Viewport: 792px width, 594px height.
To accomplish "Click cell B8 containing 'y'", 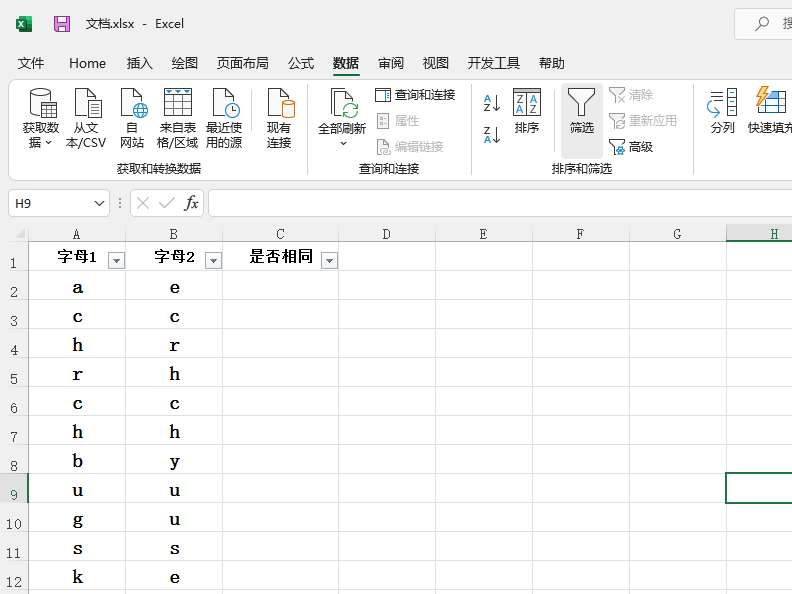I will pos(174,459).
